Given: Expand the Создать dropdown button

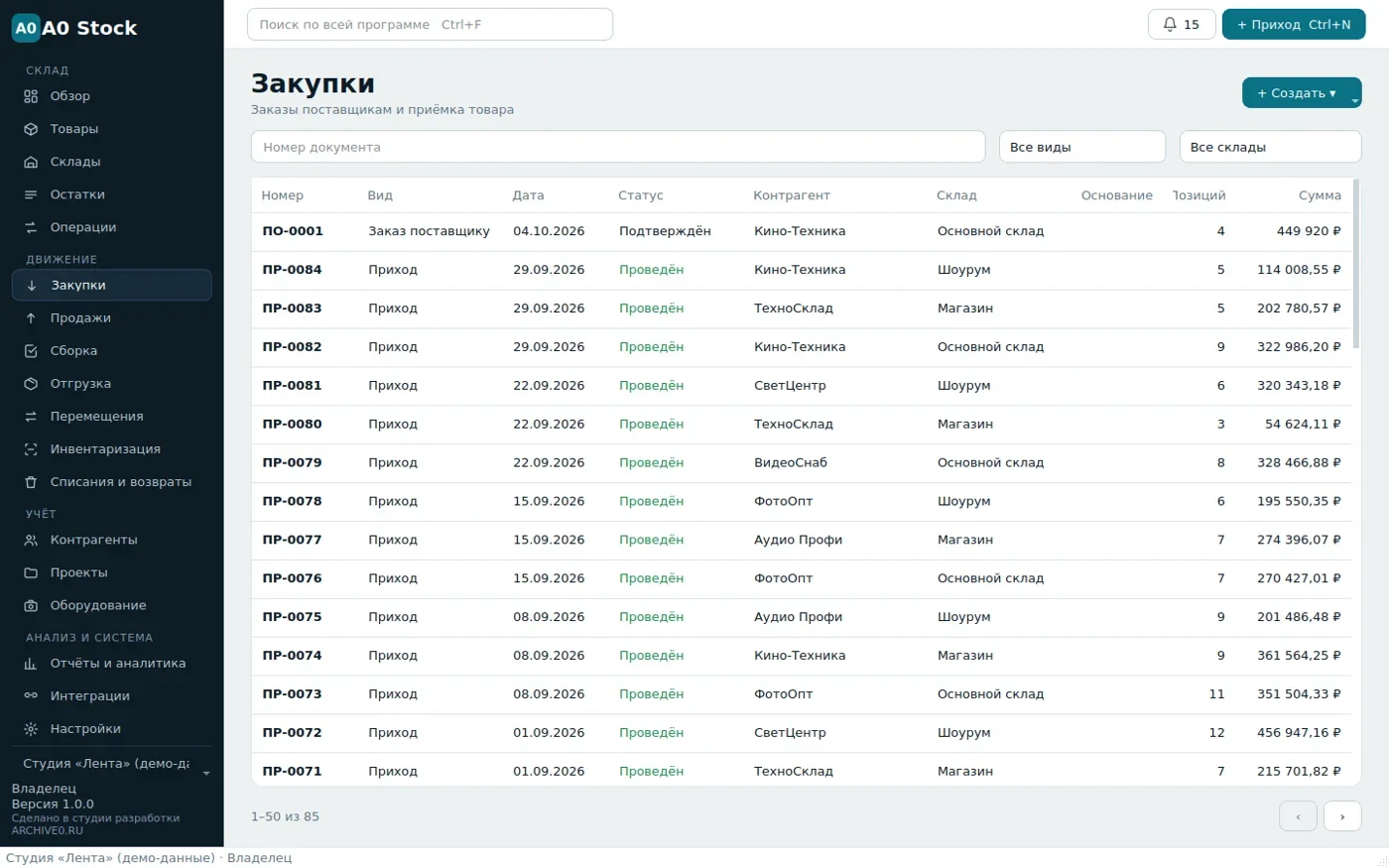Looking at the screenshot, I should tap(1302, 93).
